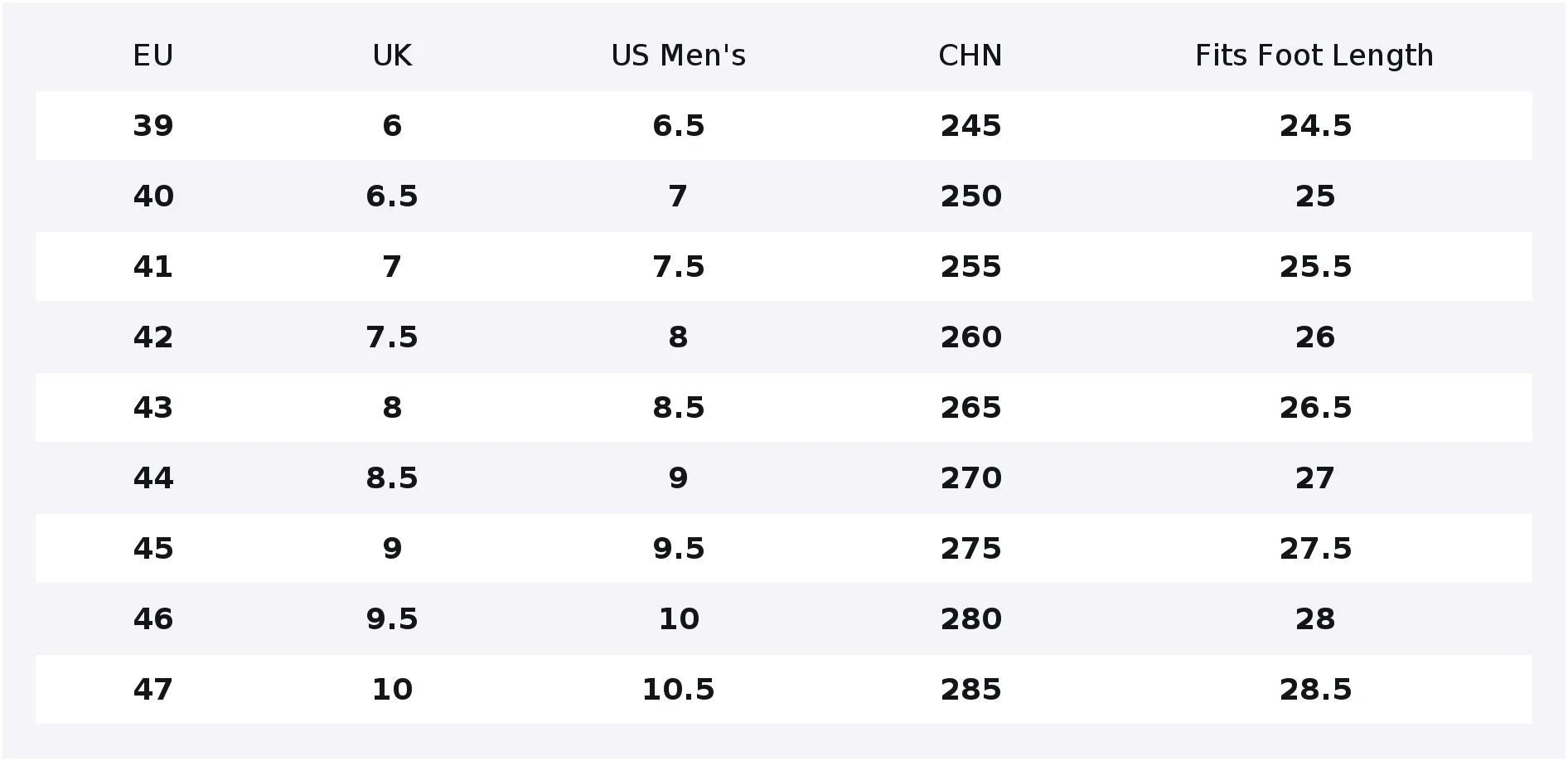Click UK size 9.5 cell

[x=392, y=619]
